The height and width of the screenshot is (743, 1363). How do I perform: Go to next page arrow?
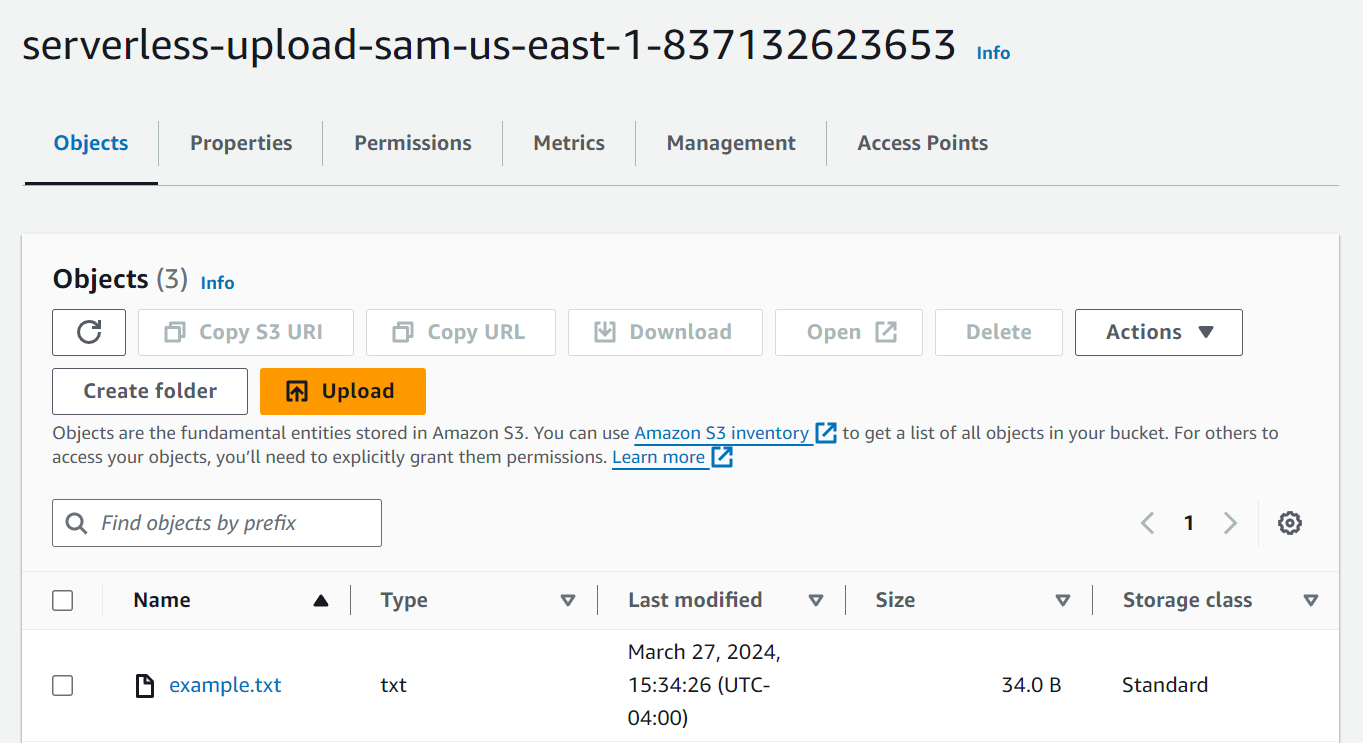pyautogui.click(x=1230, y=523)
